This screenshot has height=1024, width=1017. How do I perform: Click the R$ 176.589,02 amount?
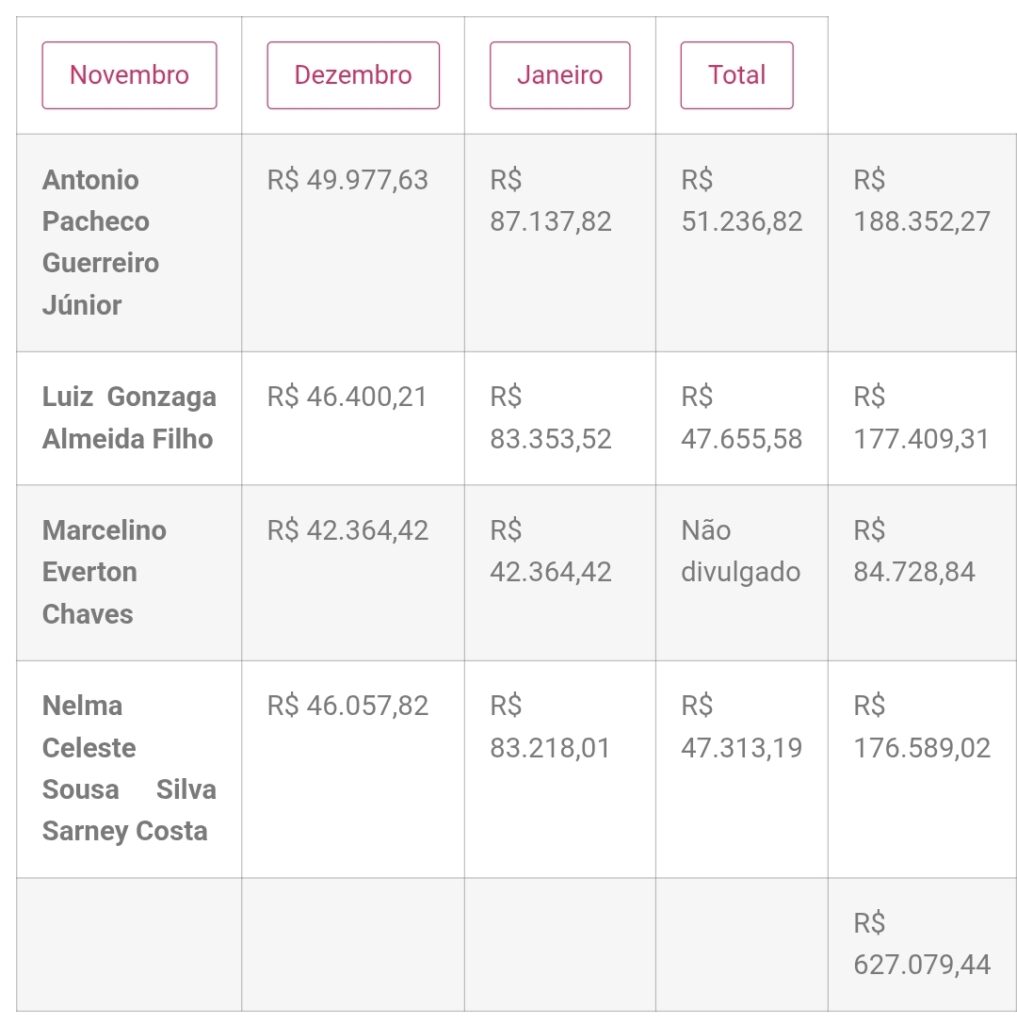pyautogui.click(x=921, y=727)
